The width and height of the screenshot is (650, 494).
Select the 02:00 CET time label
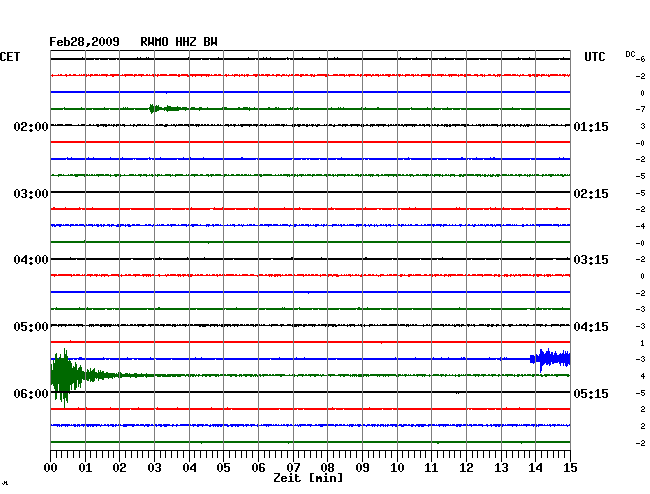click(31, 126)
